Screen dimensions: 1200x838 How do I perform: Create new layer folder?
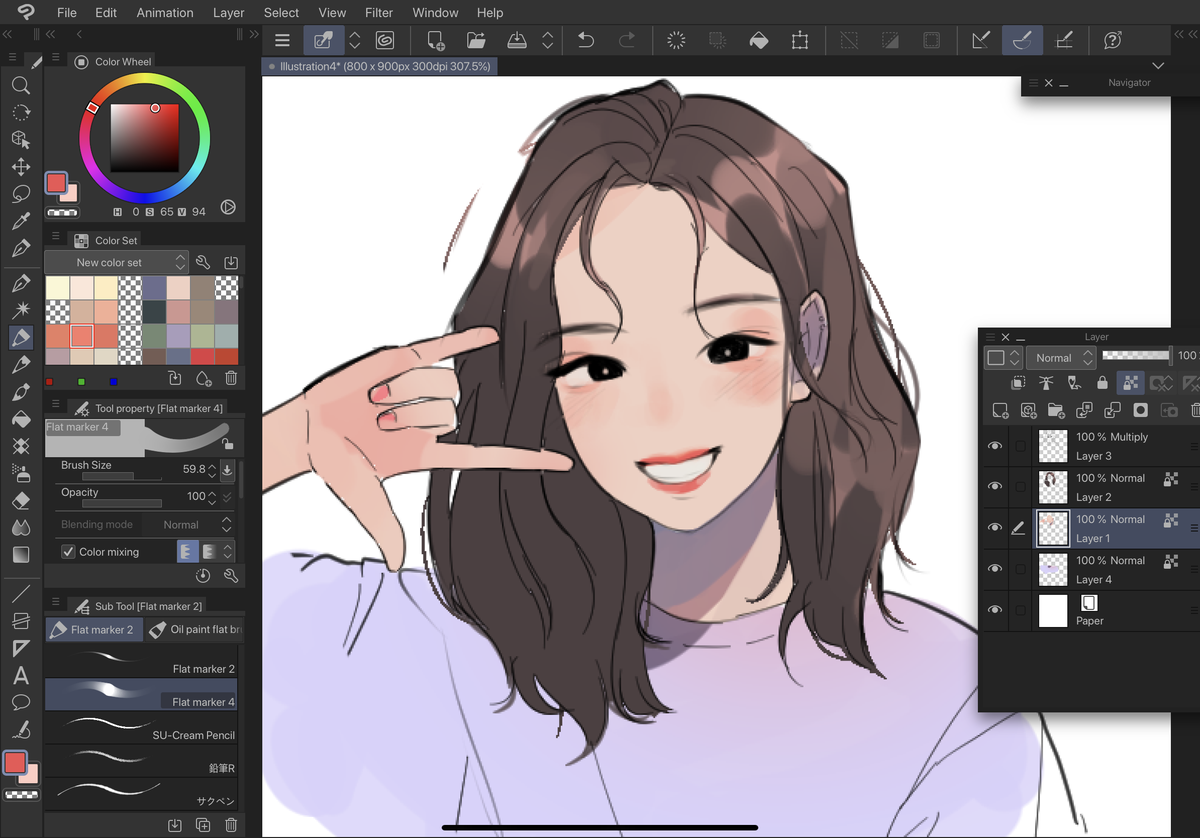[x=1056, y=410]
